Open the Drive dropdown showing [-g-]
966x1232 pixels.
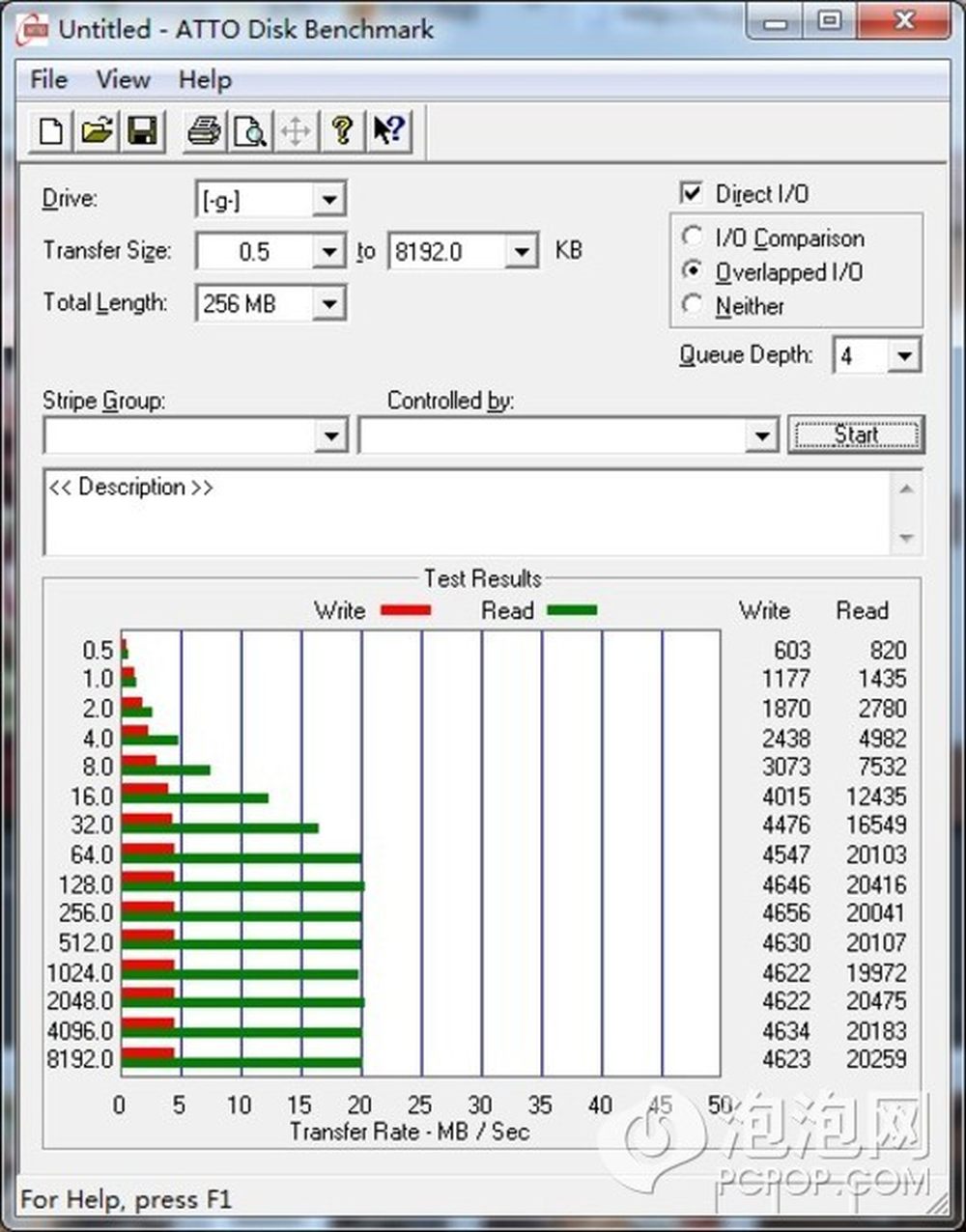pos(328,200)
